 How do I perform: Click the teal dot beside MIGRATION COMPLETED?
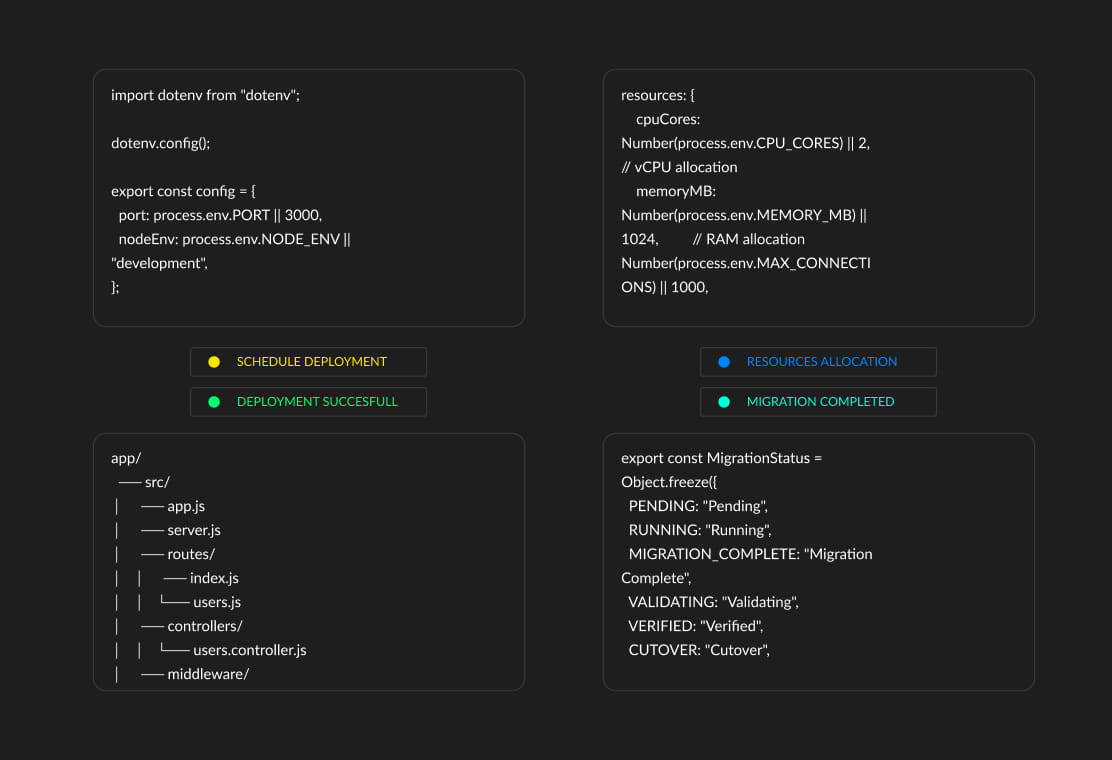click(724, 402)
